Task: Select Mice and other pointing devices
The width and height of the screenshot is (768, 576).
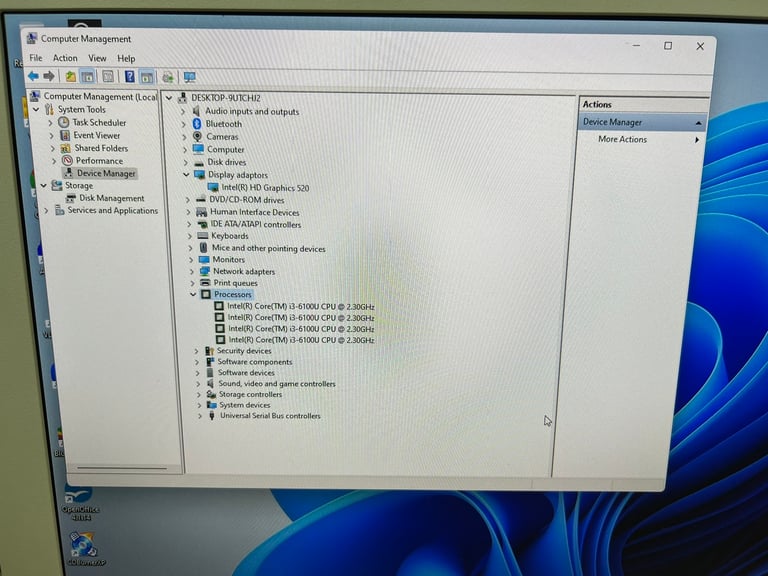Action: (x=268, y=248)
